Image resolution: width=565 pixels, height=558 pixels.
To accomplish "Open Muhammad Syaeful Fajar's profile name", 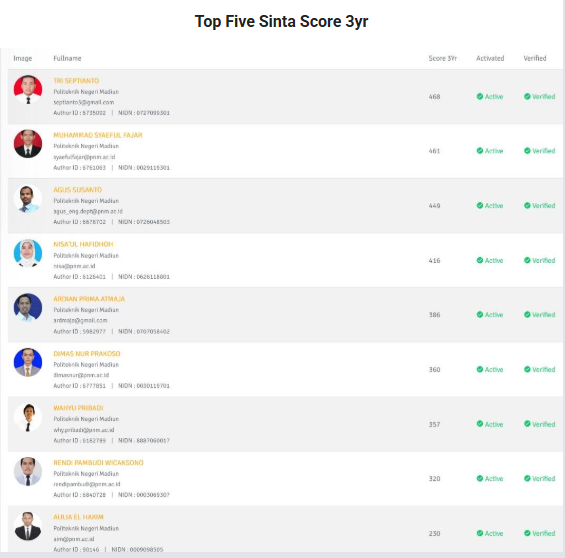I will [x=98, y=135].
